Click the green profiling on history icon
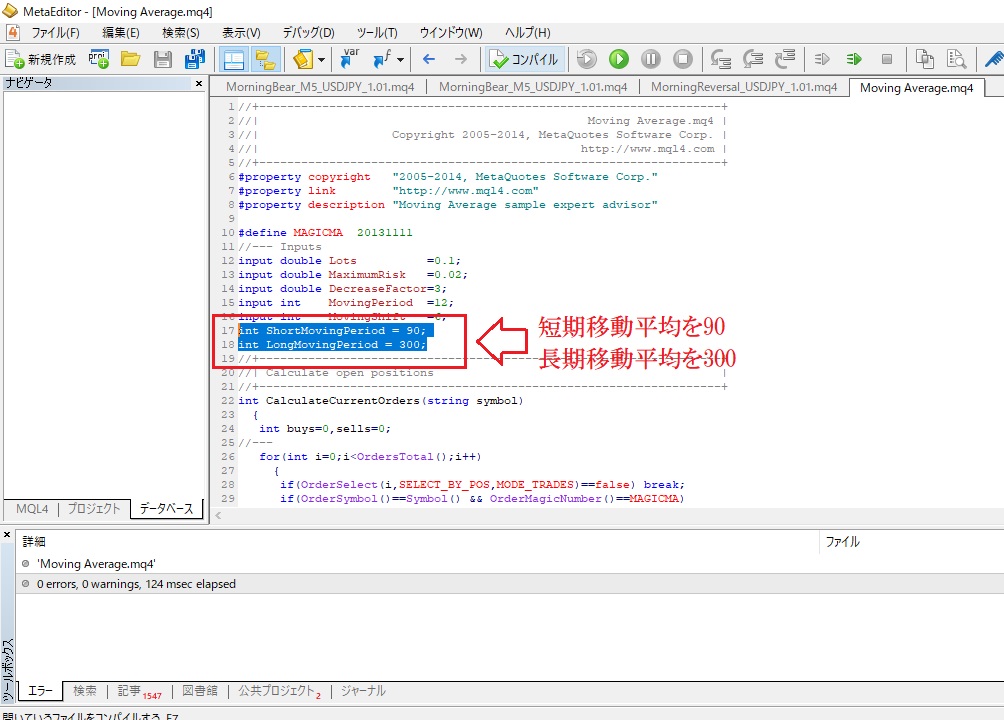Image resolution: width=1004 pixels, height=720 pixels. point(854,60)
